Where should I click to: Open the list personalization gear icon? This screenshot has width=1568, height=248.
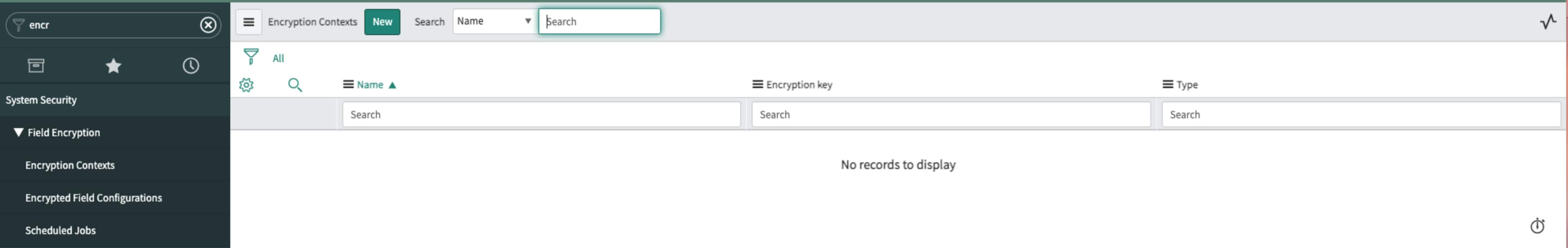pos(246,85)
